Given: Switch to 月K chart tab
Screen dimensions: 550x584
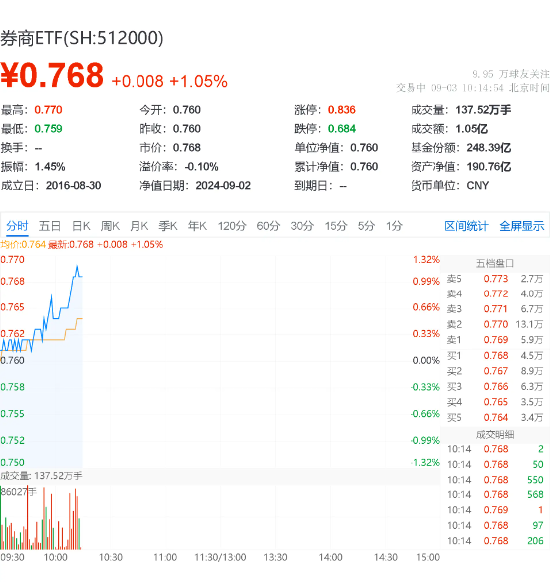Looking at the screenshot, I should point(139,226).
